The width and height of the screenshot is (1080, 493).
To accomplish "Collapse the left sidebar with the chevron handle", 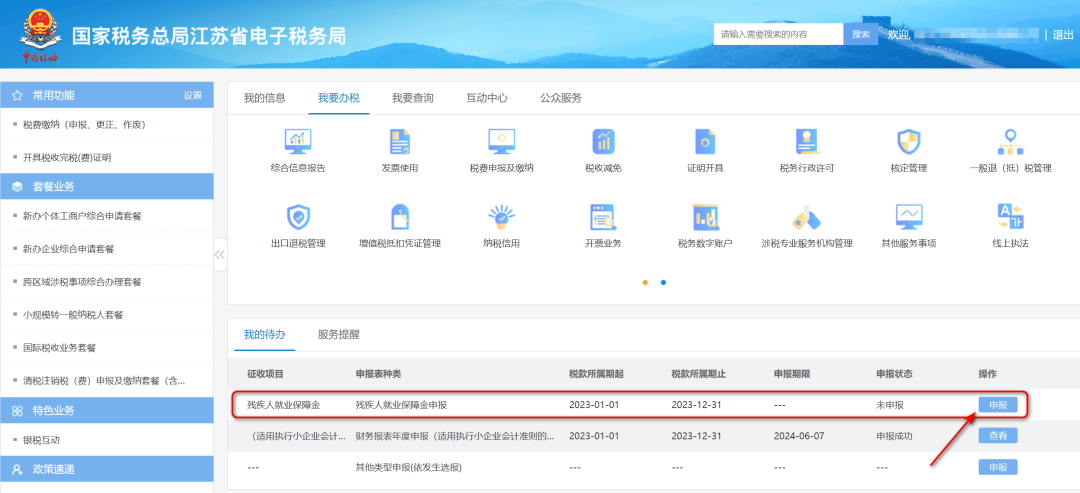I will tap(220, 254).
